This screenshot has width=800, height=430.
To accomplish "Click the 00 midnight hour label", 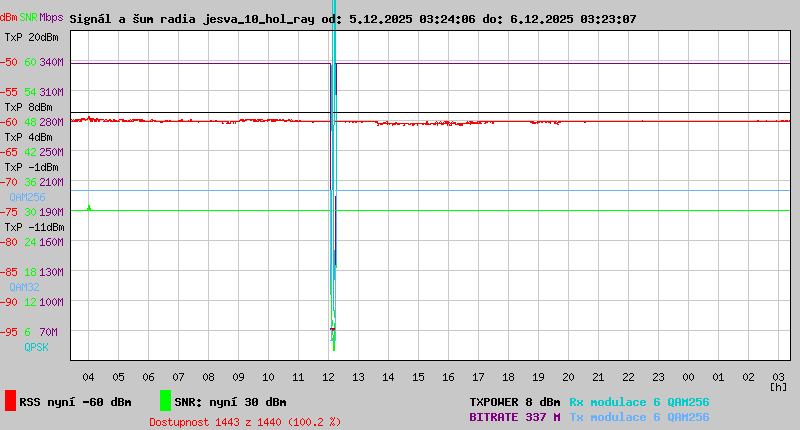I will 688,377.
